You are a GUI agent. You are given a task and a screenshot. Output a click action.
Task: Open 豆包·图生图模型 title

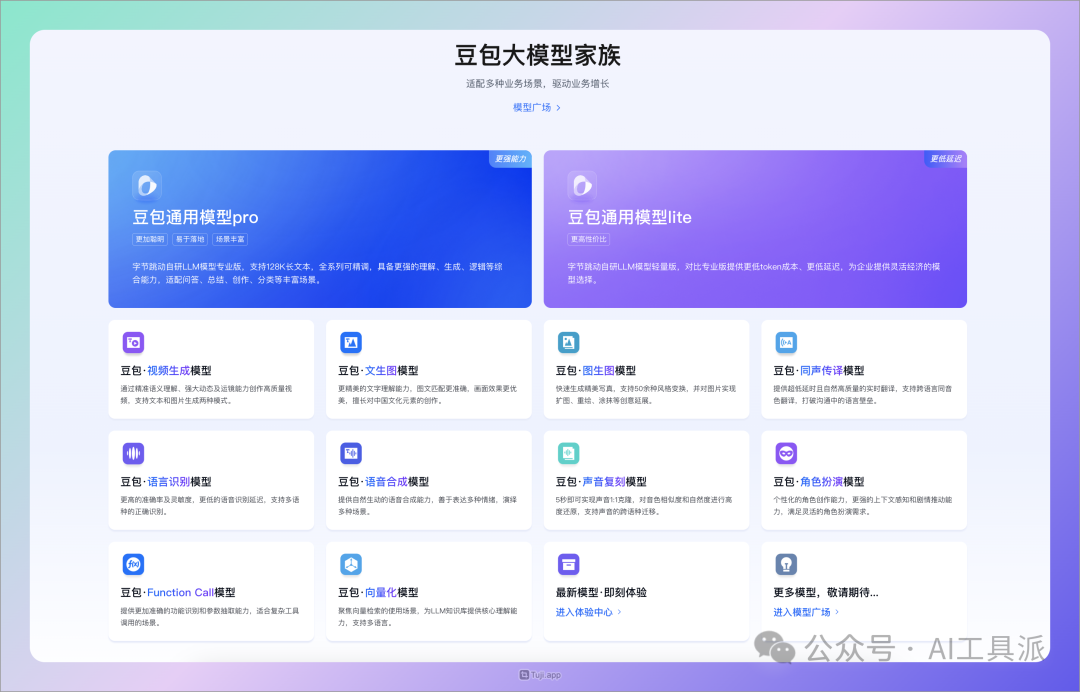click(596, 370)
